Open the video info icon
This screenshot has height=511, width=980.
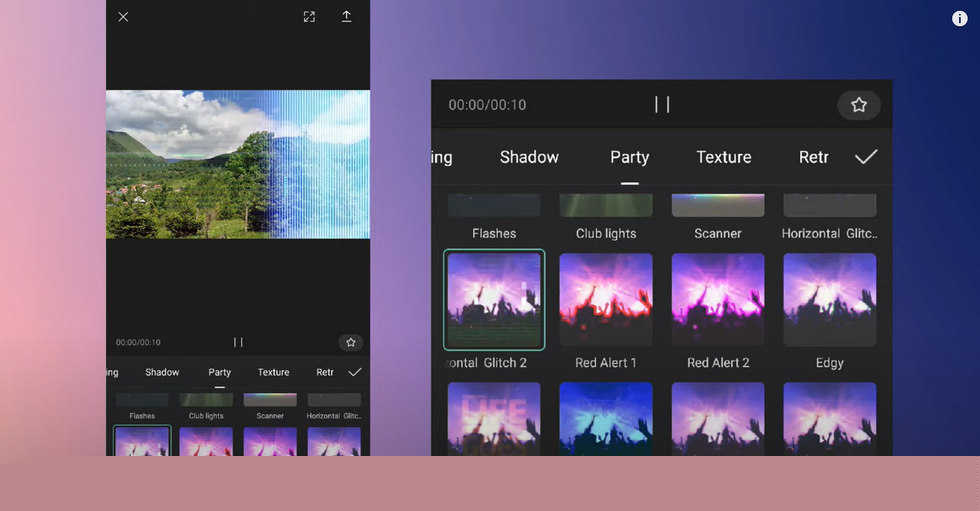click(959, 19)
